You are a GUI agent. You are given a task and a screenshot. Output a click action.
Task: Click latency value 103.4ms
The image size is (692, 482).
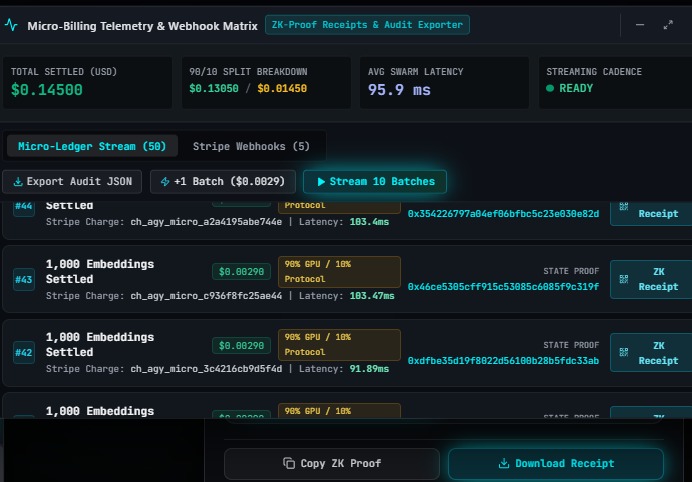[x=369, y=222]
